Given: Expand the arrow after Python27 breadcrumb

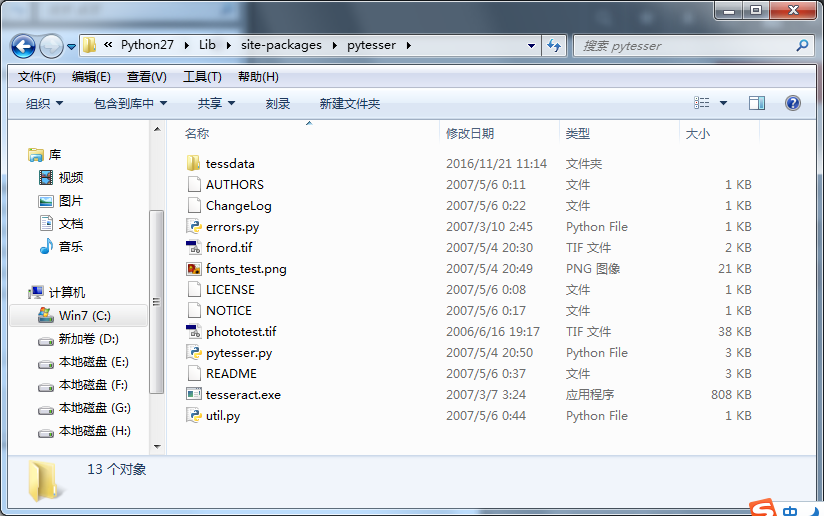Looking at the screenshot, I should pos(187,46).
